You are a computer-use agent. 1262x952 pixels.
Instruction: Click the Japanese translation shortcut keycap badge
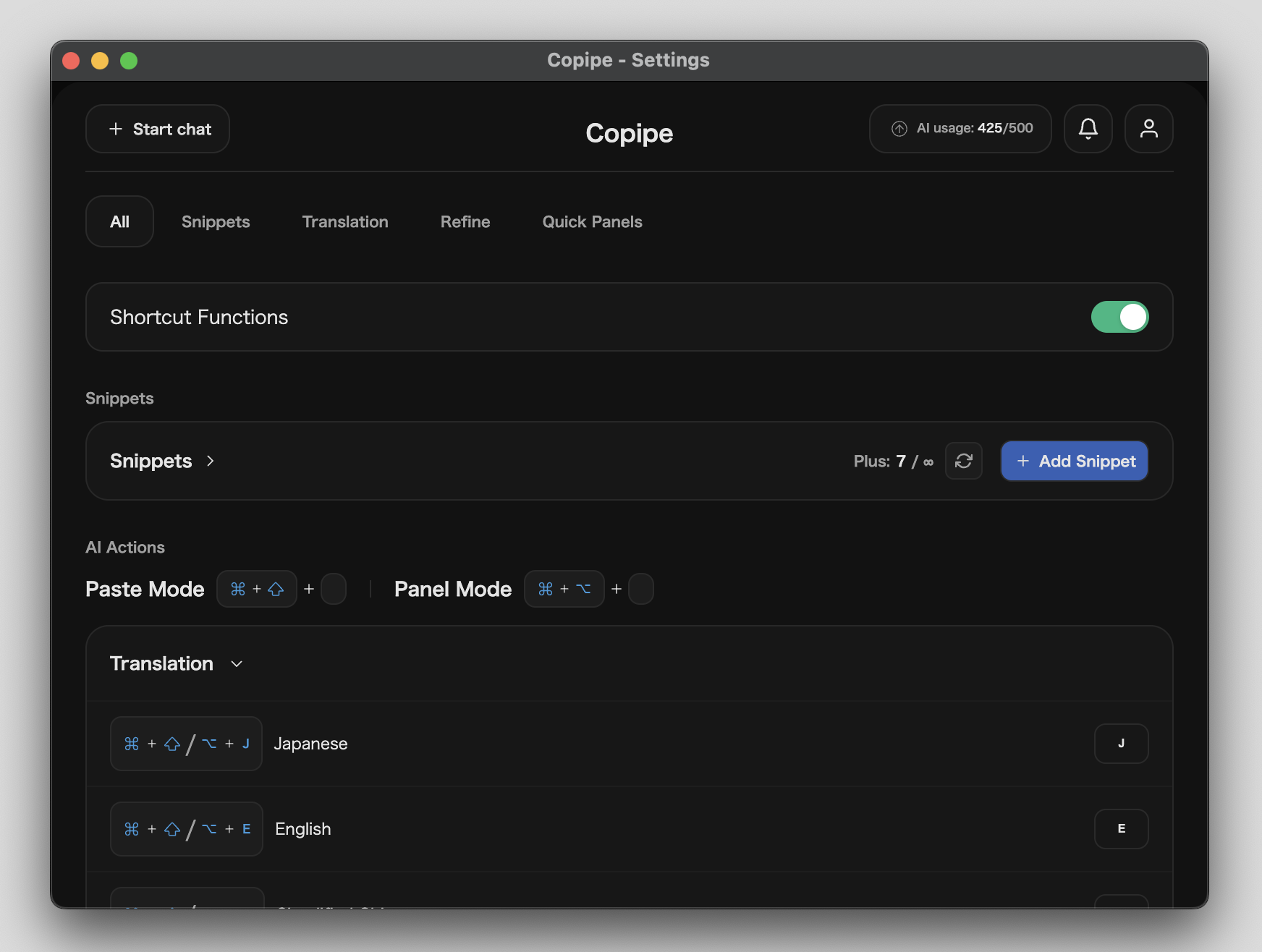click(x=186, y=743)
